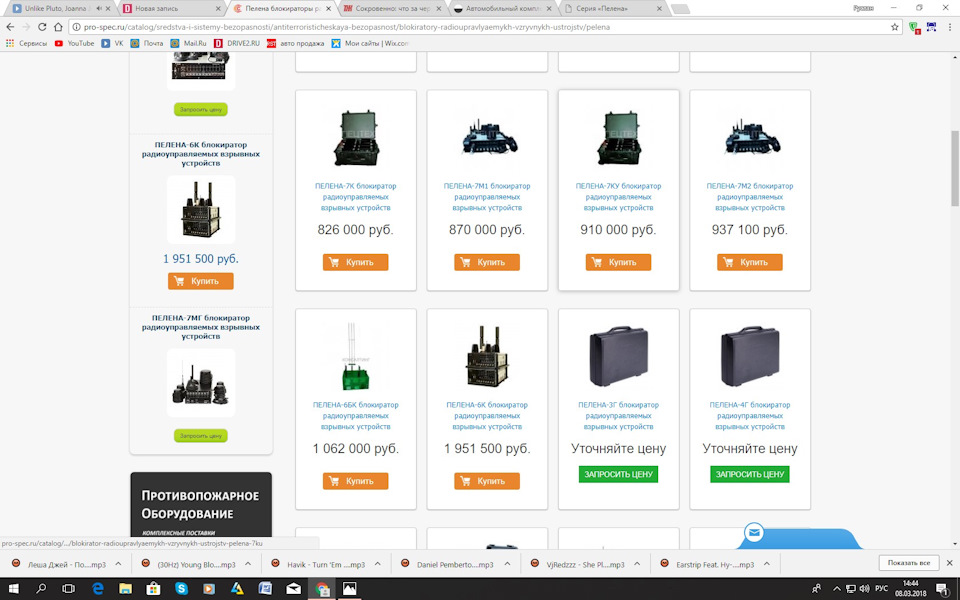Expand Daniel Pemberto mp3 download options
This screenshot has width=960, height=600.
(x=508, y=564)
